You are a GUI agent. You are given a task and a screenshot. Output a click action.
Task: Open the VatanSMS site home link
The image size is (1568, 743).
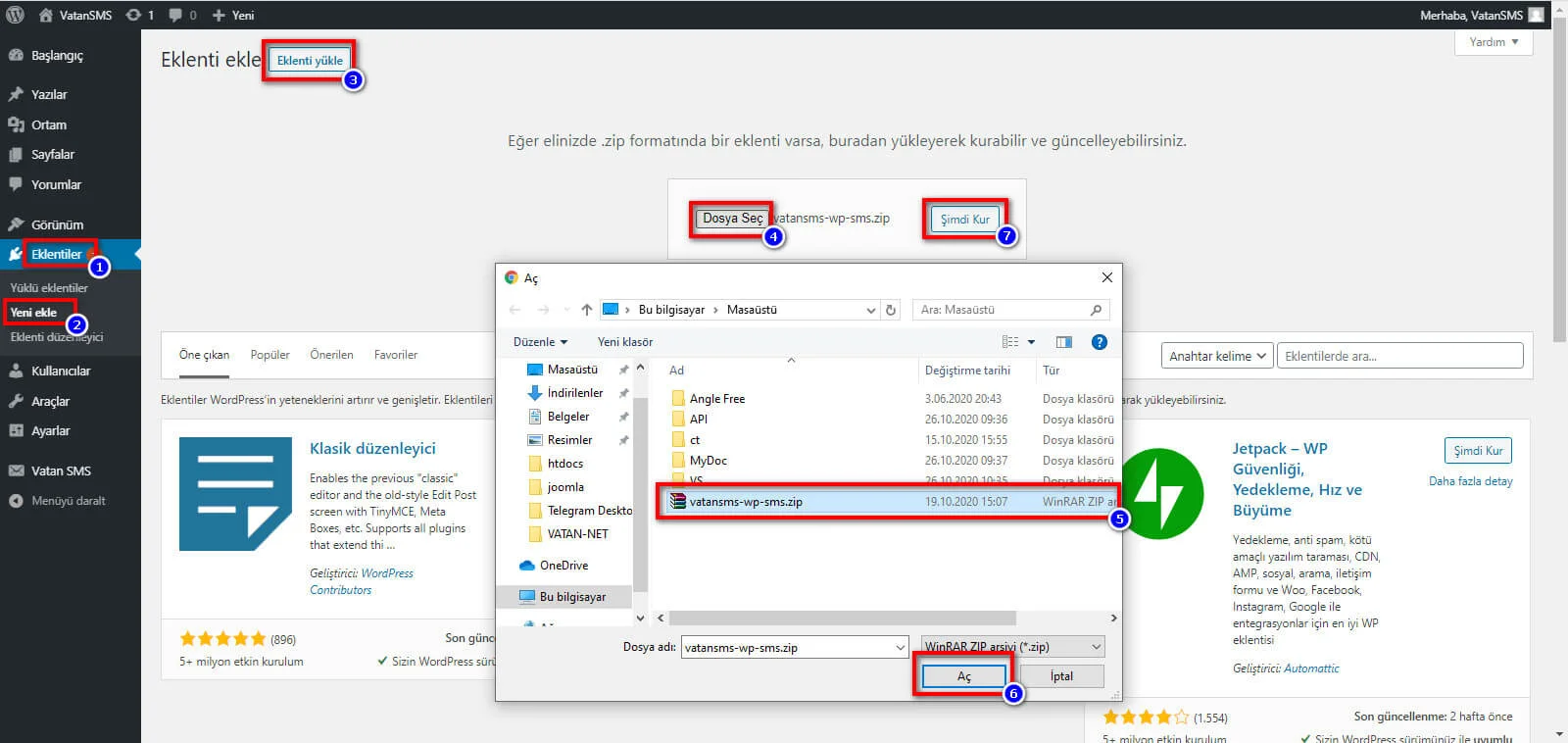[x=75, y=15]
